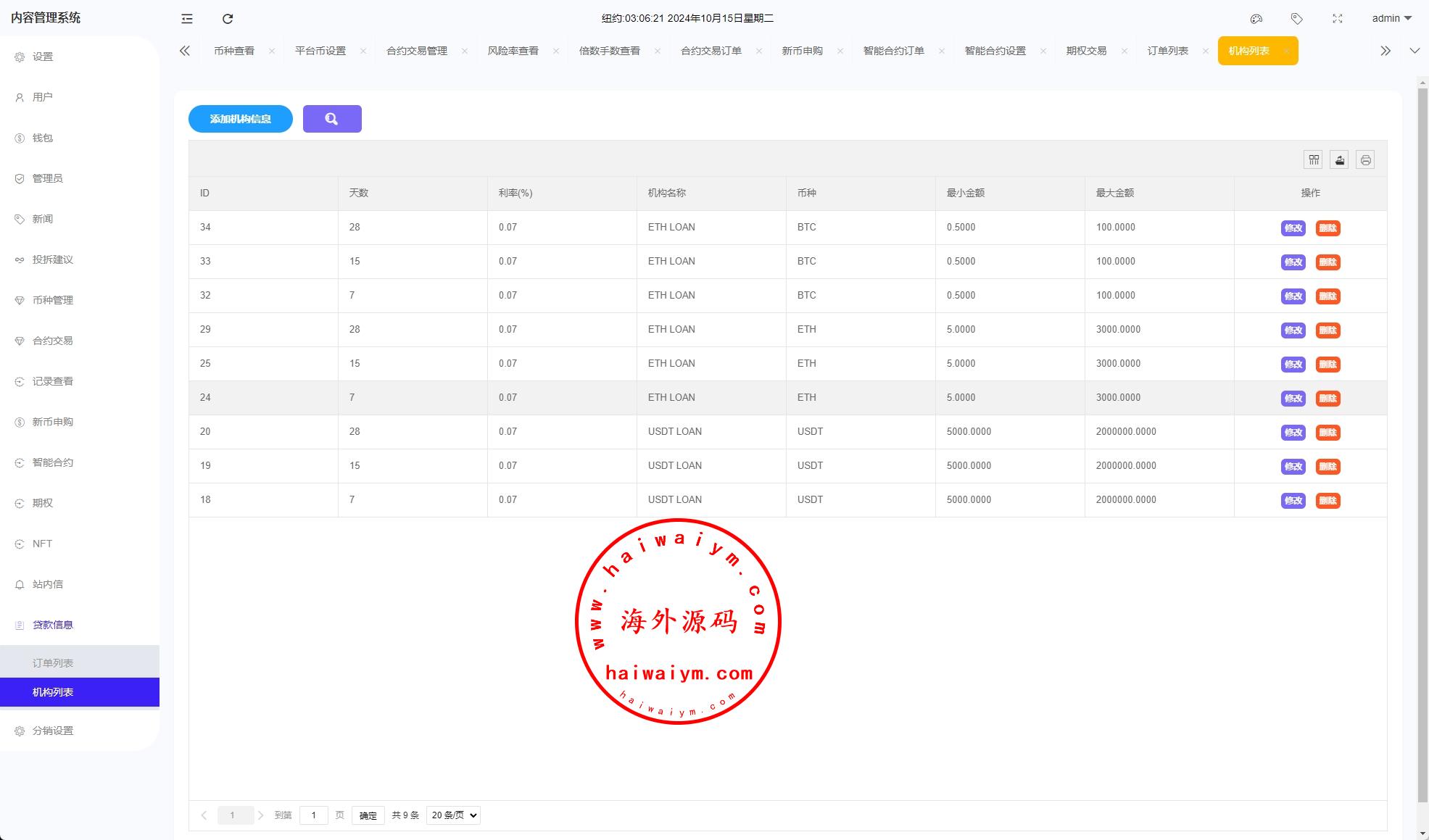Toggle fullscreen mode icon

tap(1338, 19)
